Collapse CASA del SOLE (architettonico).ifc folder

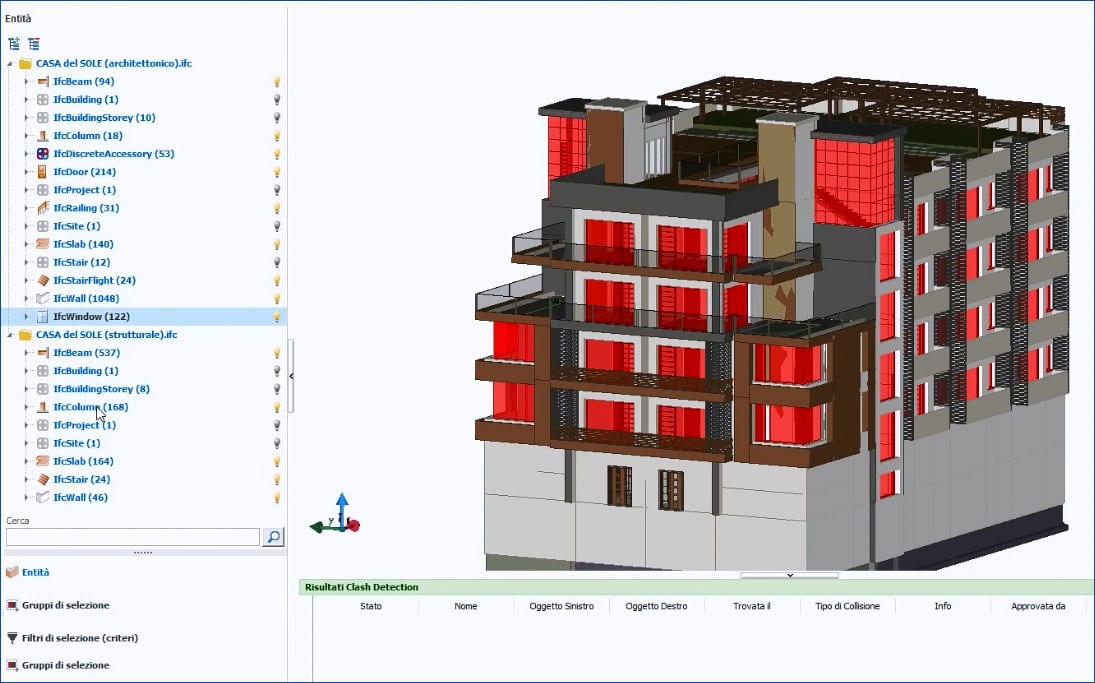(8, 62)
